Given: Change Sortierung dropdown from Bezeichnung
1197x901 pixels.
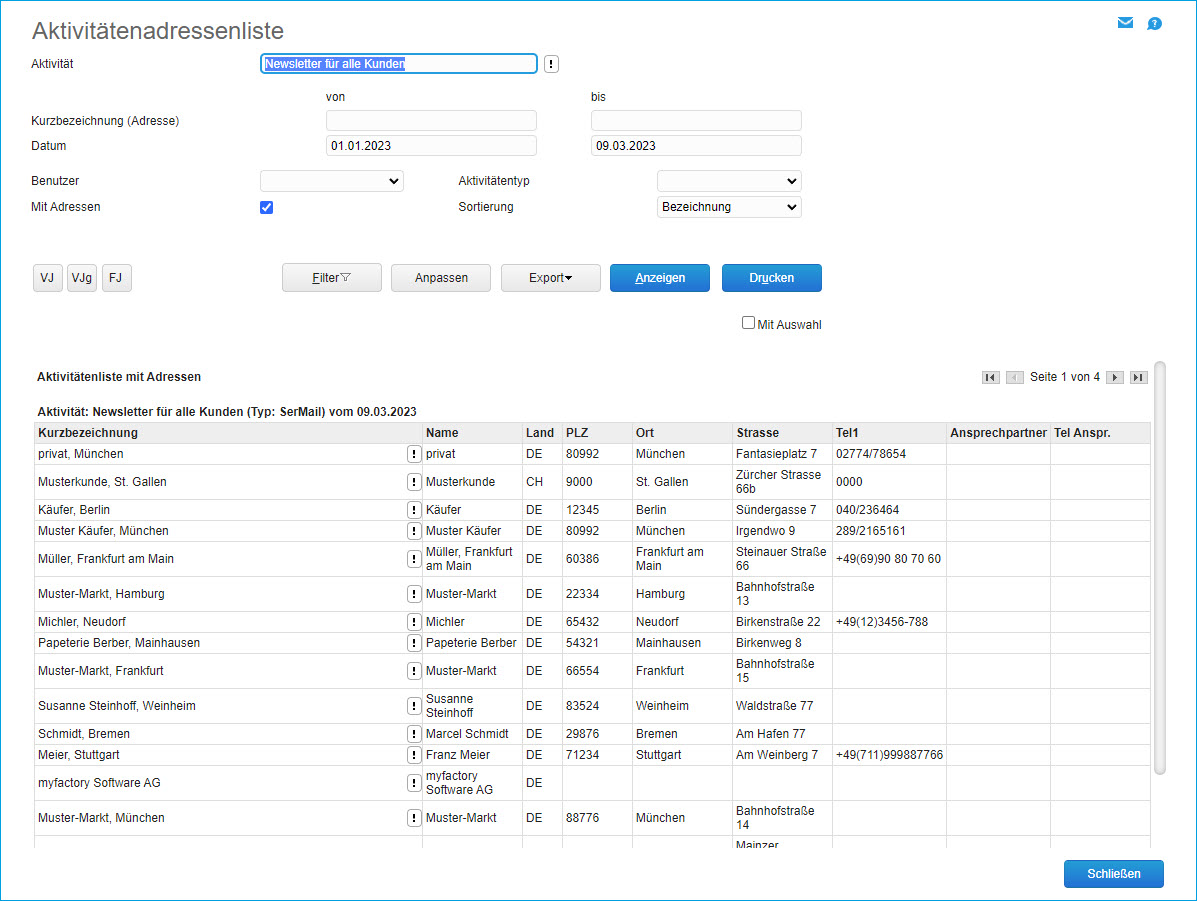Looking at the screenshot, I should tap(729, 207).
